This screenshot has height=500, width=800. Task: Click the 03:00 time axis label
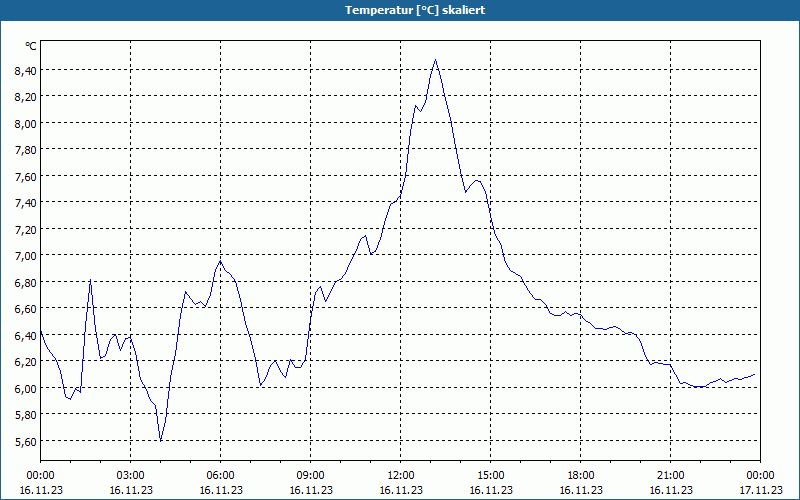pyautogui.click(x=131, y=476)
